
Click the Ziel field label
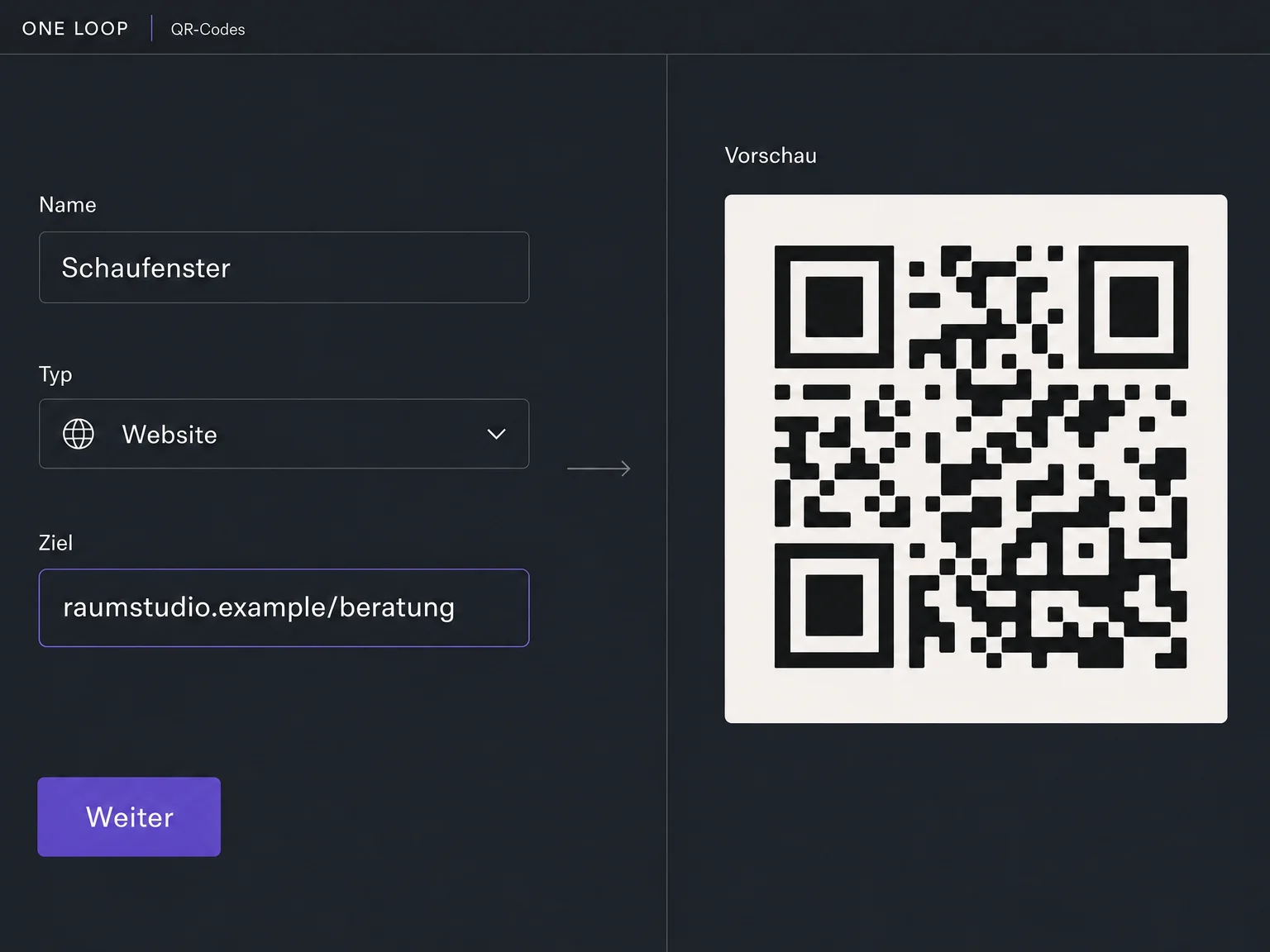55,543
